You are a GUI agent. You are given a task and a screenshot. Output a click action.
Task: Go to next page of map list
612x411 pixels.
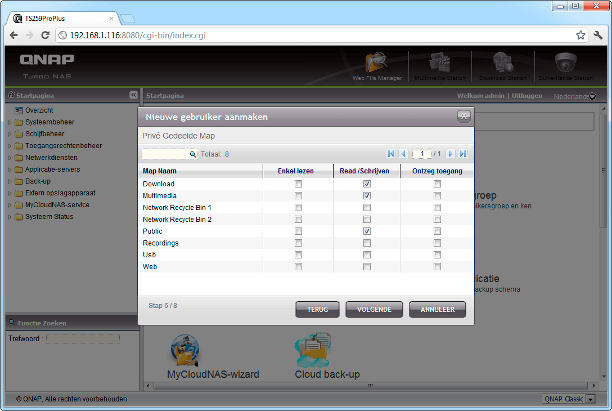pyautogui.click(x=450, y=154)
